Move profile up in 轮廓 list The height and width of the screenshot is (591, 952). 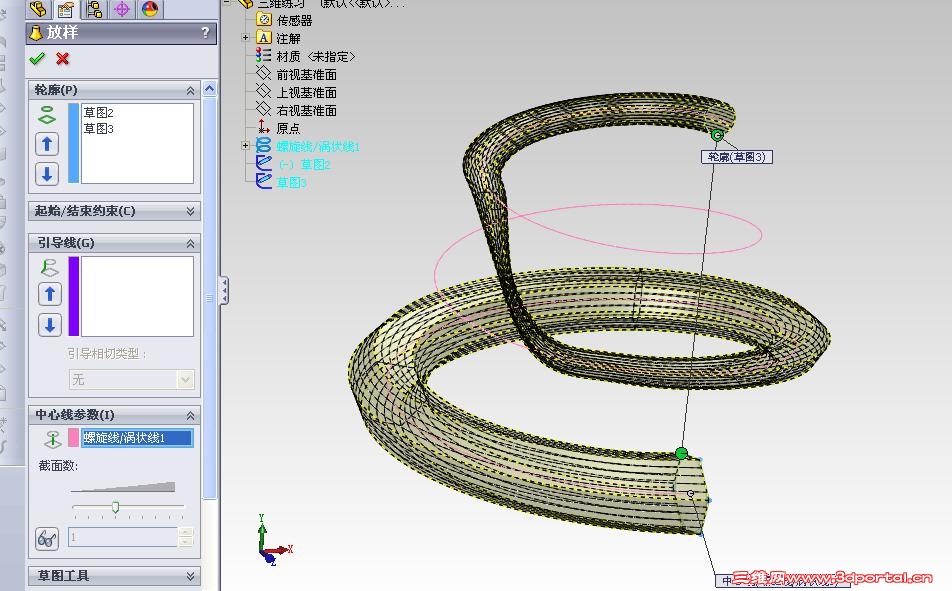click(x=47, y=145)
